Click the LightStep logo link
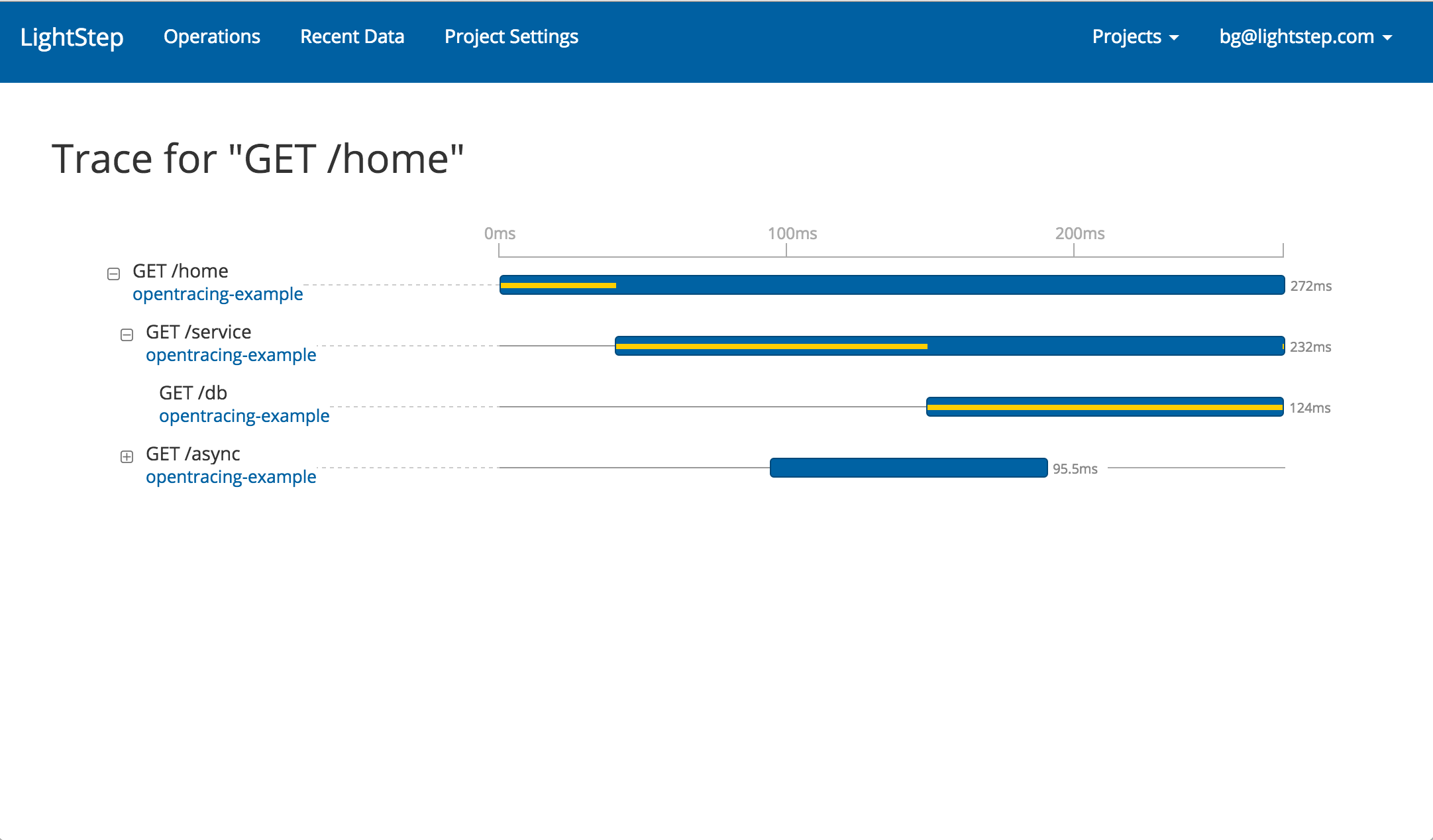1433x840 pixels. coord(72,37)
